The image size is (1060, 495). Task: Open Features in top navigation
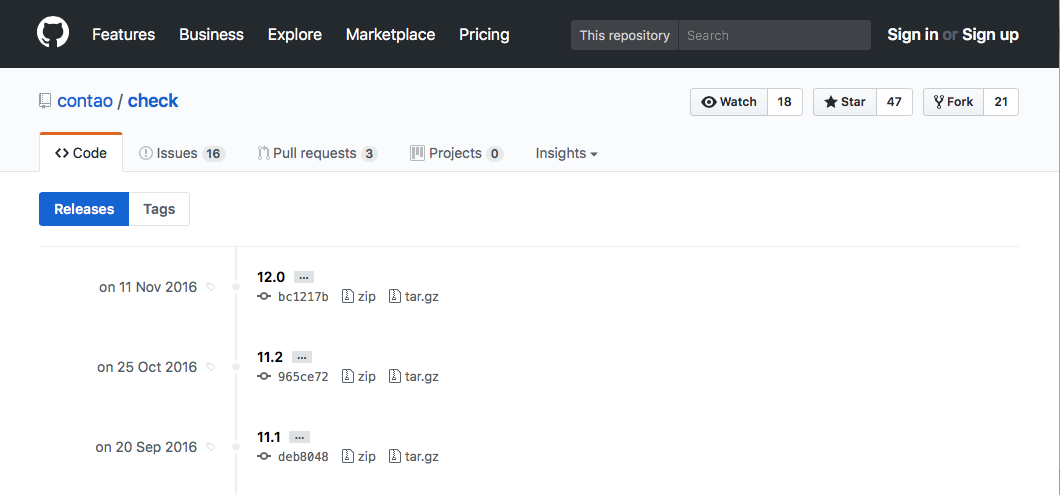(x=124, y=34)
